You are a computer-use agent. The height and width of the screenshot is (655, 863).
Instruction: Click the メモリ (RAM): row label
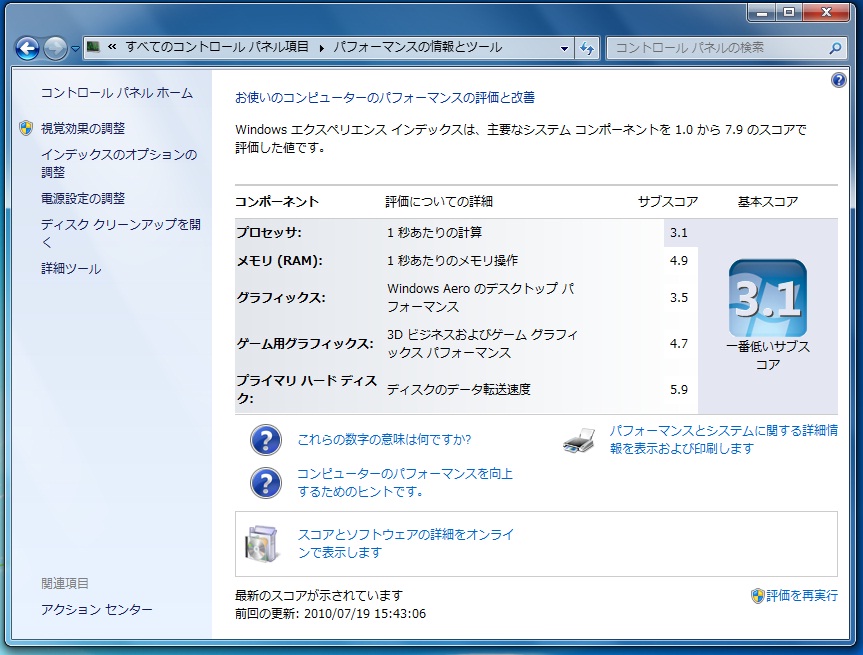coord(280,261)
